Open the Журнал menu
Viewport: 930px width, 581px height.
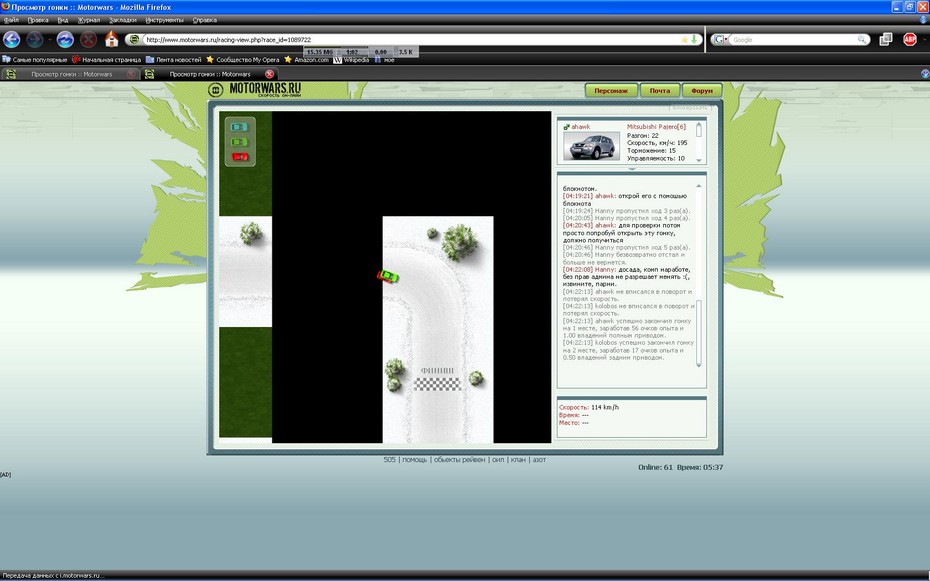point(89,20)
